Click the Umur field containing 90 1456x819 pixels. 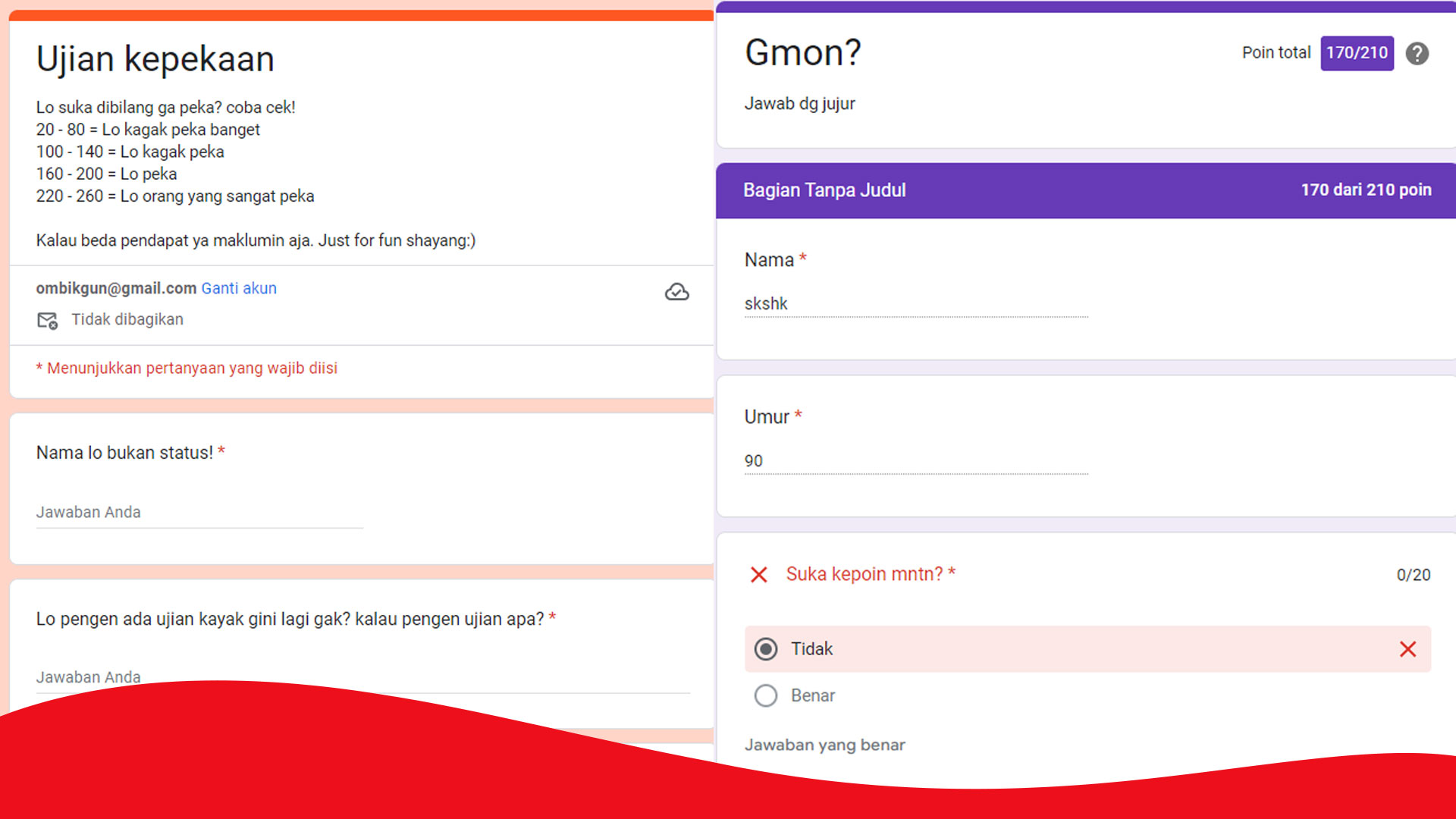(x=916, y=461)
